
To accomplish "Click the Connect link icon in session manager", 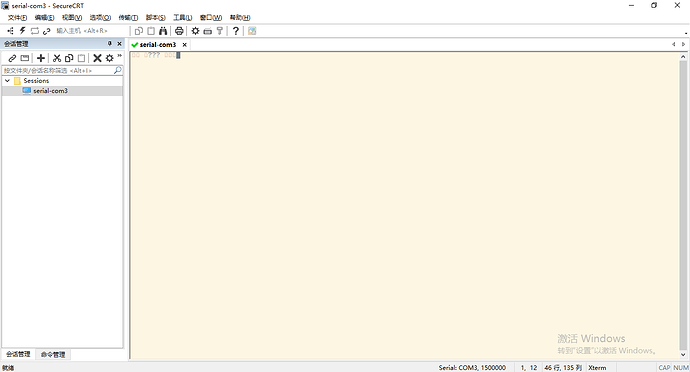I will 12,58.
